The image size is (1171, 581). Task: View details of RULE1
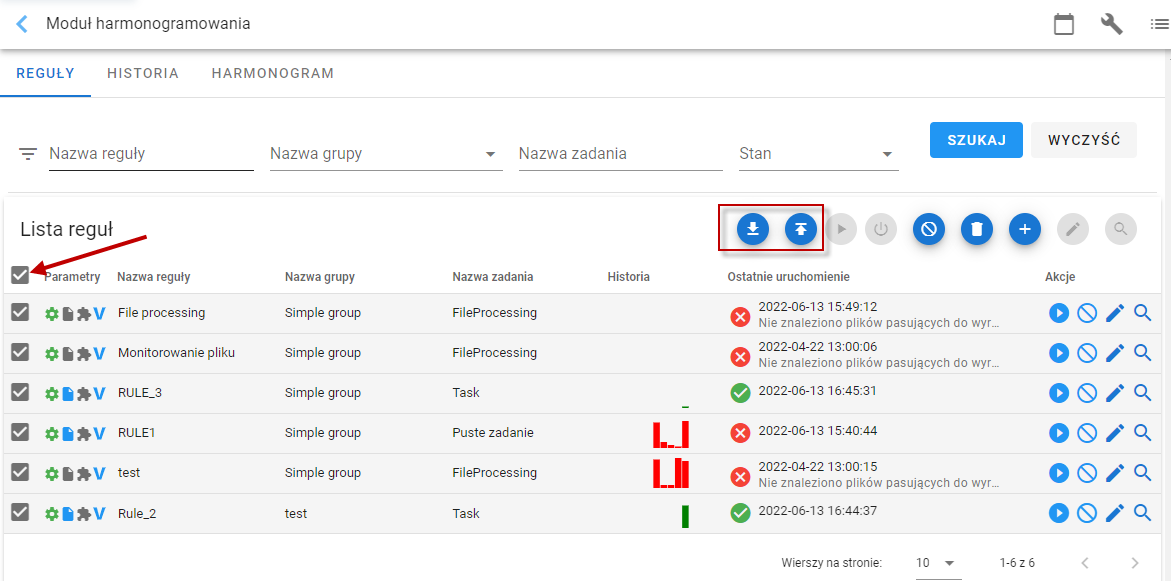coord(1143,432)
